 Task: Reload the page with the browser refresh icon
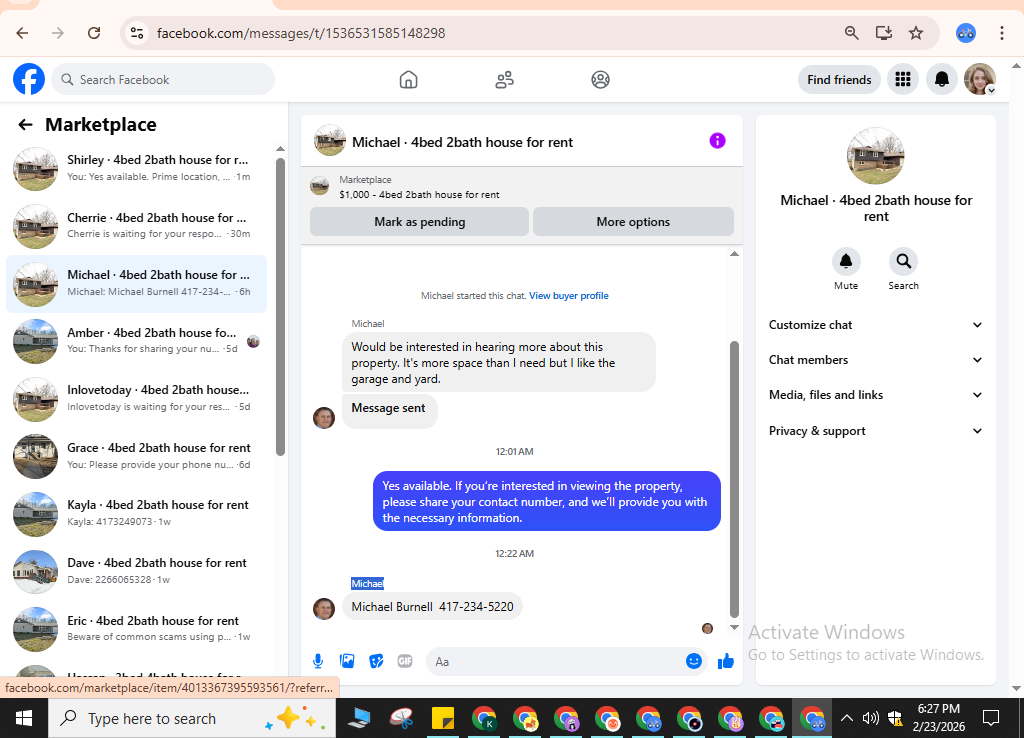pos(94,33)
